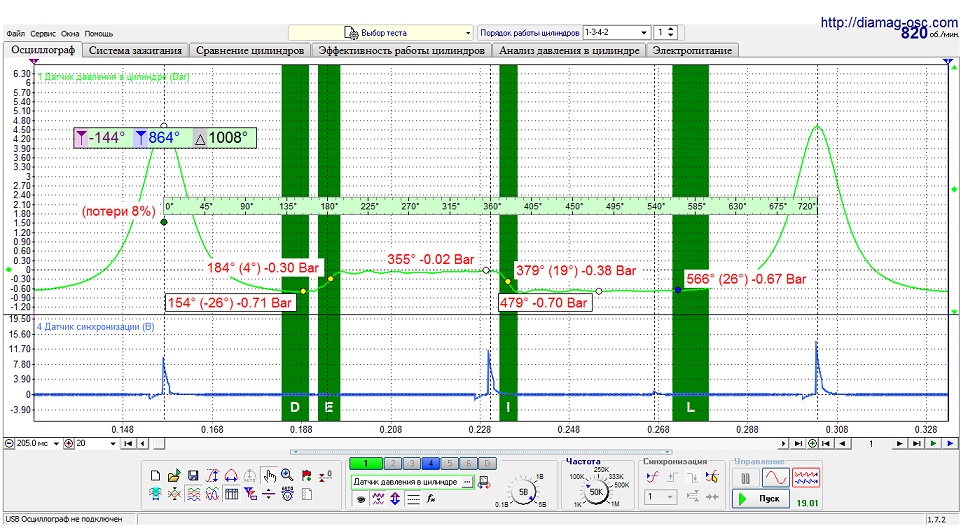Adjust the 5В voltage range knob
The width and height of the screenshot is (968, 528).
click(x=524, y=492)
